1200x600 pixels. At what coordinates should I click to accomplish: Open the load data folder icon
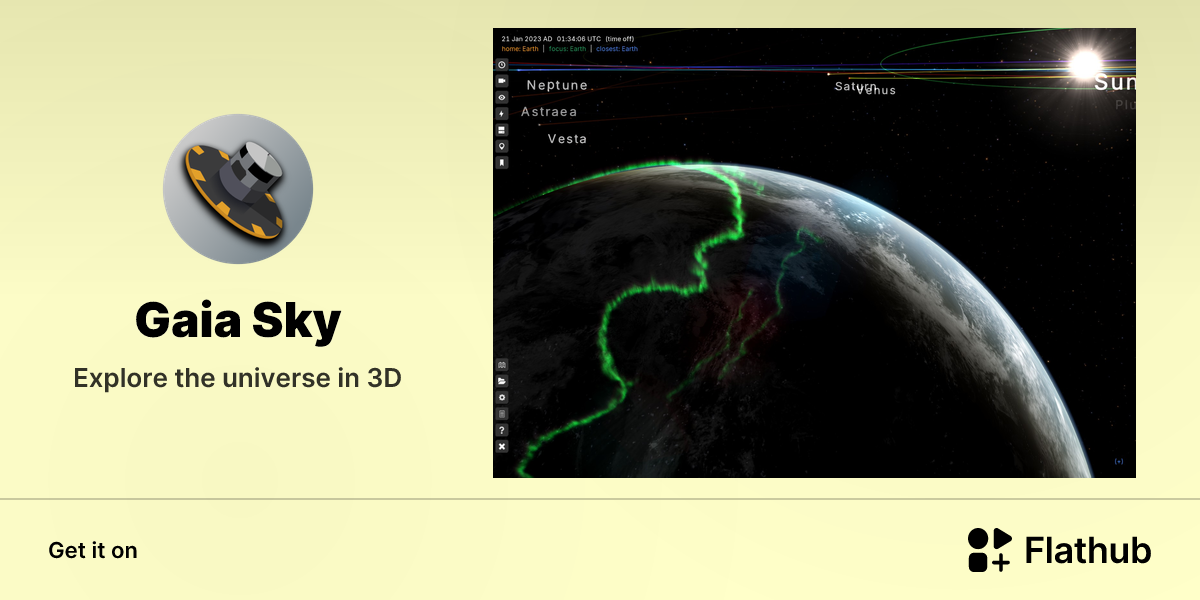[x=502, y=381]
